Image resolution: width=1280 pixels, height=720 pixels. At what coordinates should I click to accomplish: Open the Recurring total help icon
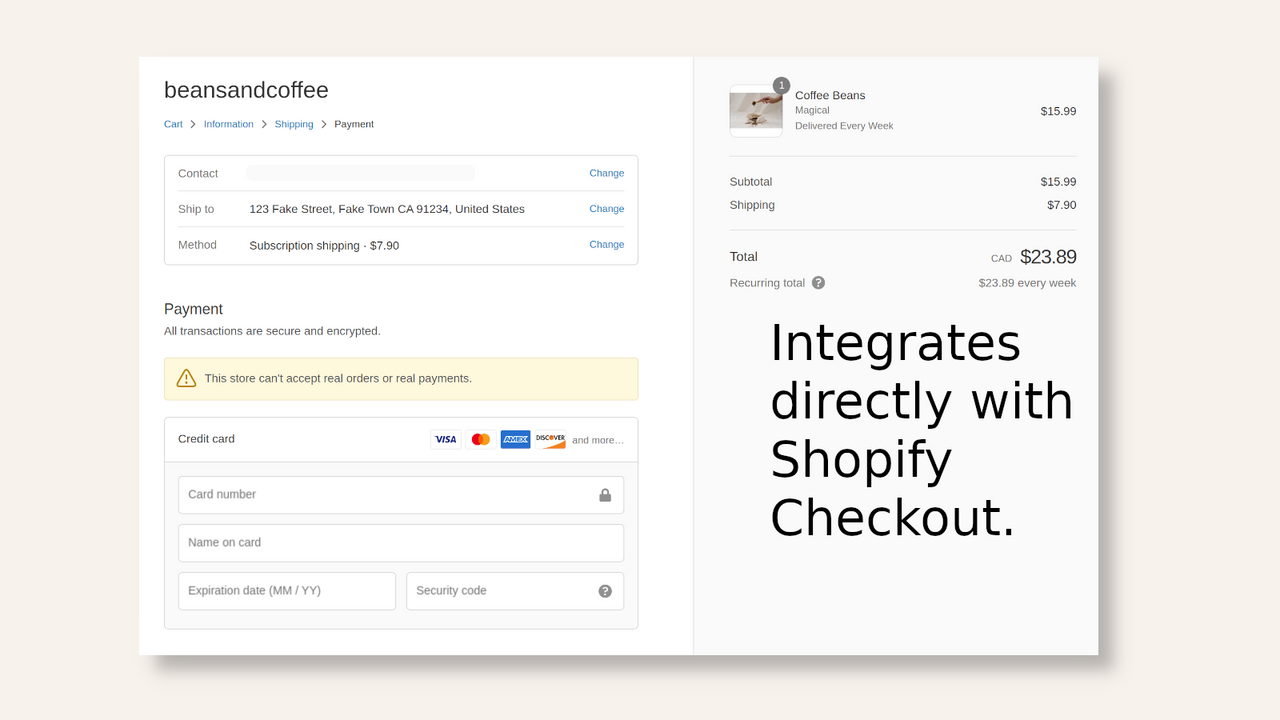(818, 283)
